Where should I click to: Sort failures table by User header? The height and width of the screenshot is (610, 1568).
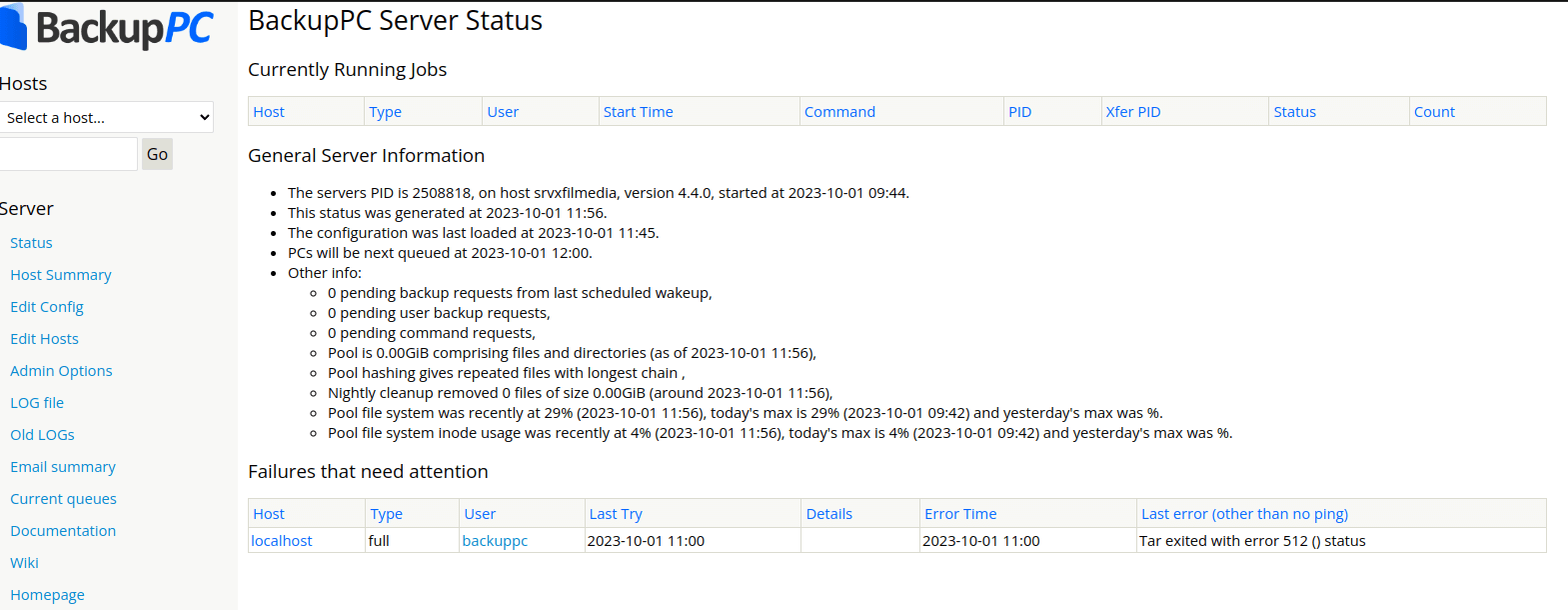(480, 514)
